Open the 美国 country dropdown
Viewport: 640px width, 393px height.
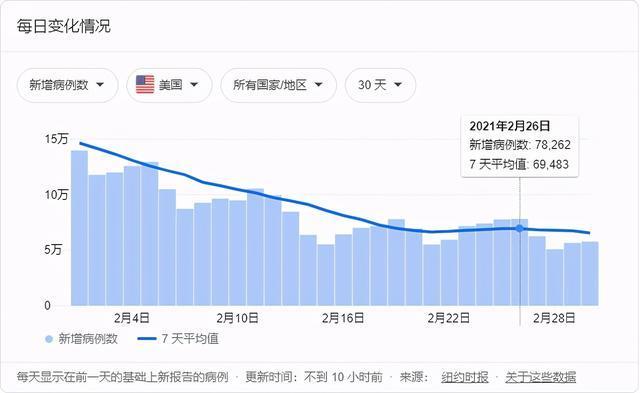[x=169, y=85]
